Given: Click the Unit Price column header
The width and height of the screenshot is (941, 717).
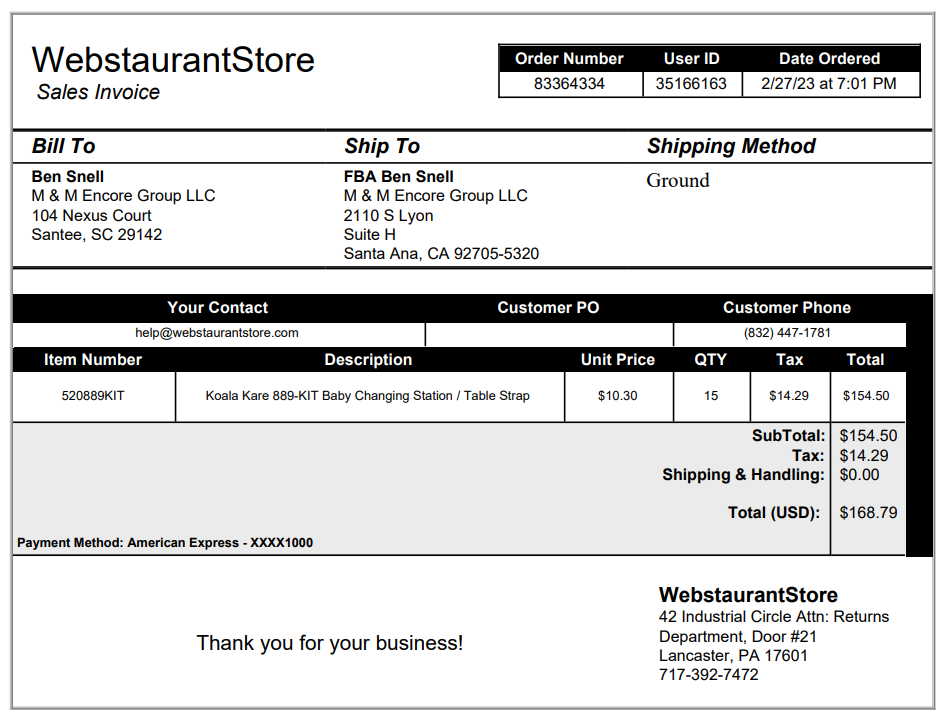Looking at the screenshot, I should [x=618, y=360].
